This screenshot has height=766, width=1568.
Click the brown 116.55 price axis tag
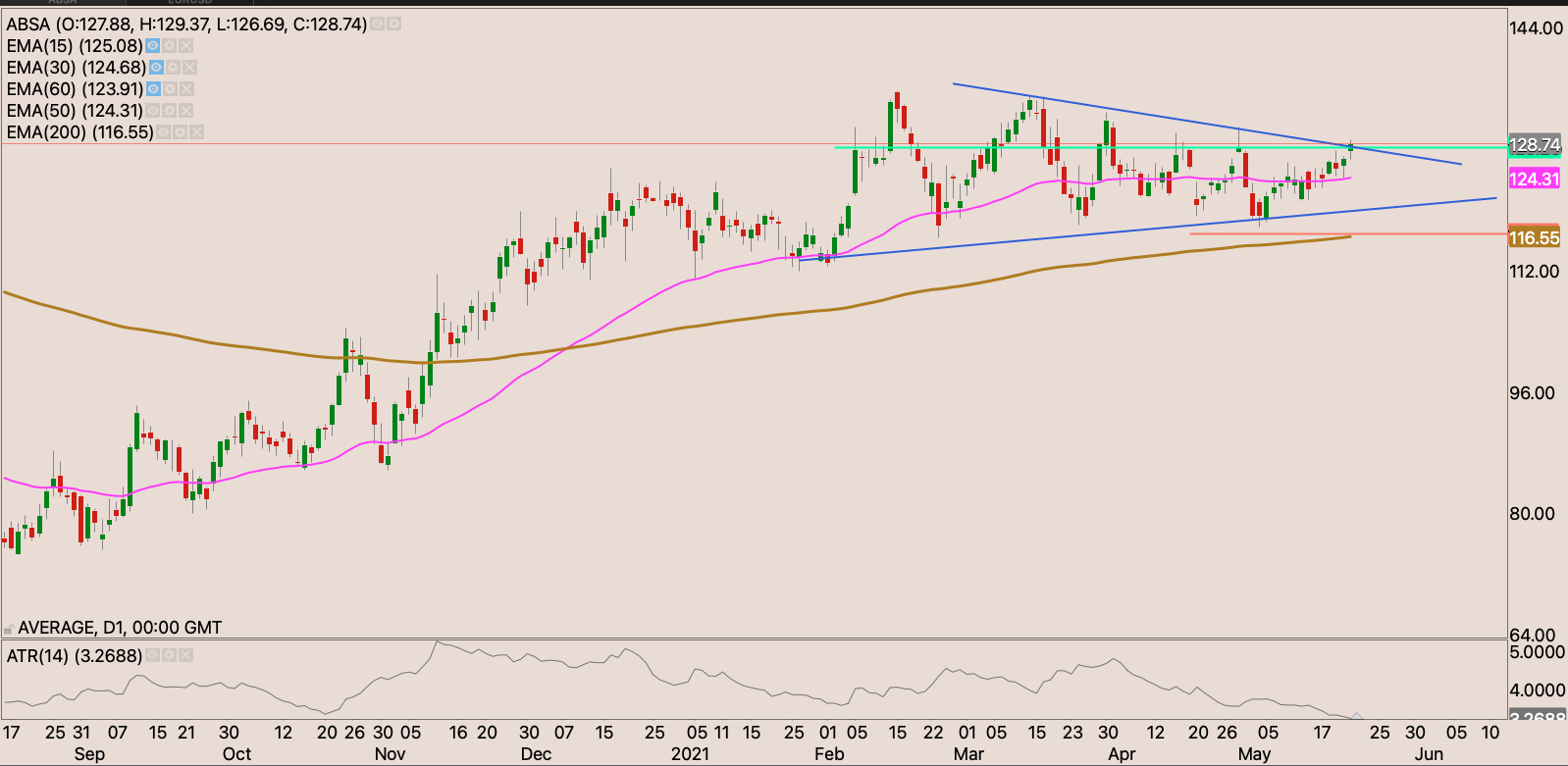1534,238
